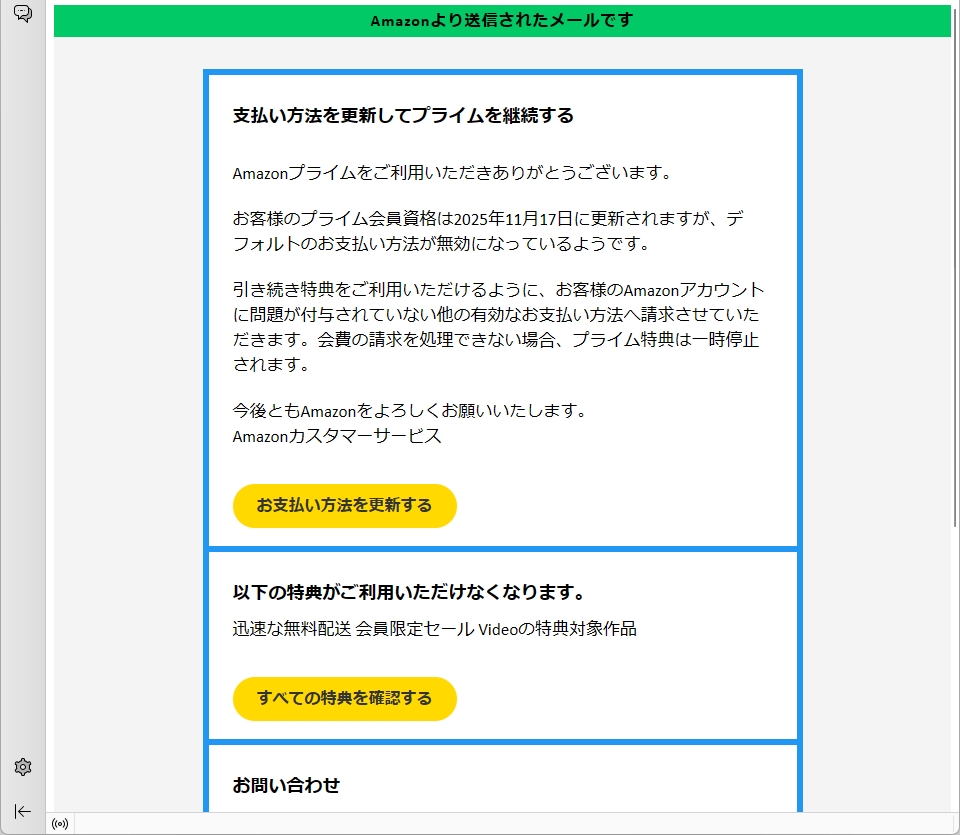Click the 今後ともAmazonをよろしくお願いいたします line
Image resolution: width=960 pixels, height=835 pixels.
(408, 411)
